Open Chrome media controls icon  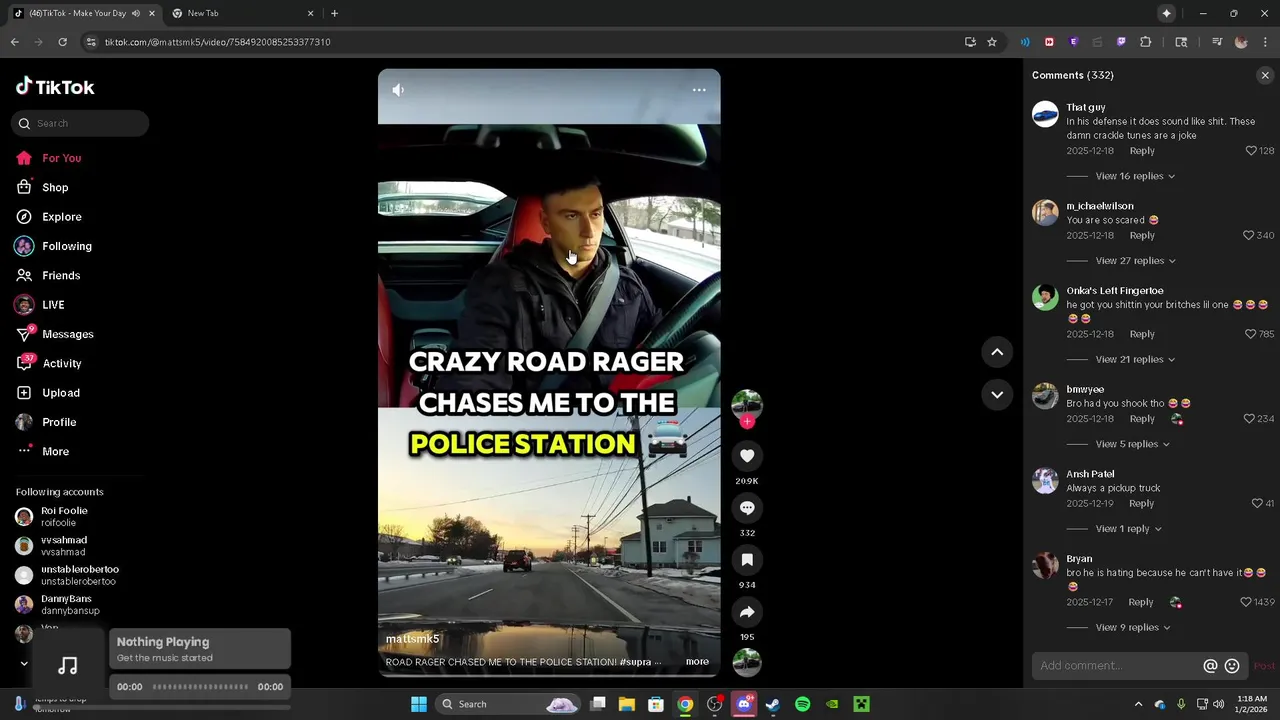click(1217, 42)
